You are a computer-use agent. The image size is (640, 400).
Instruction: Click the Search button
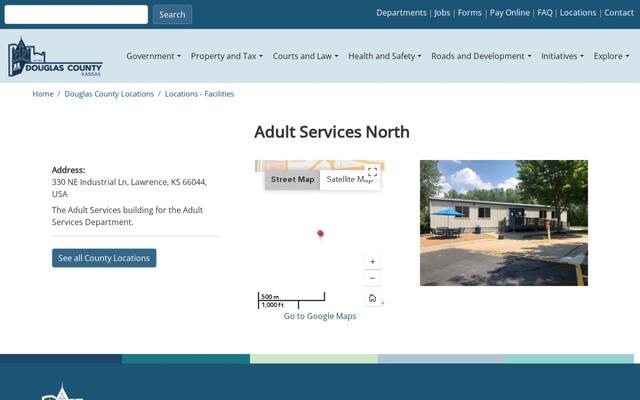click(x=172, y=14)
